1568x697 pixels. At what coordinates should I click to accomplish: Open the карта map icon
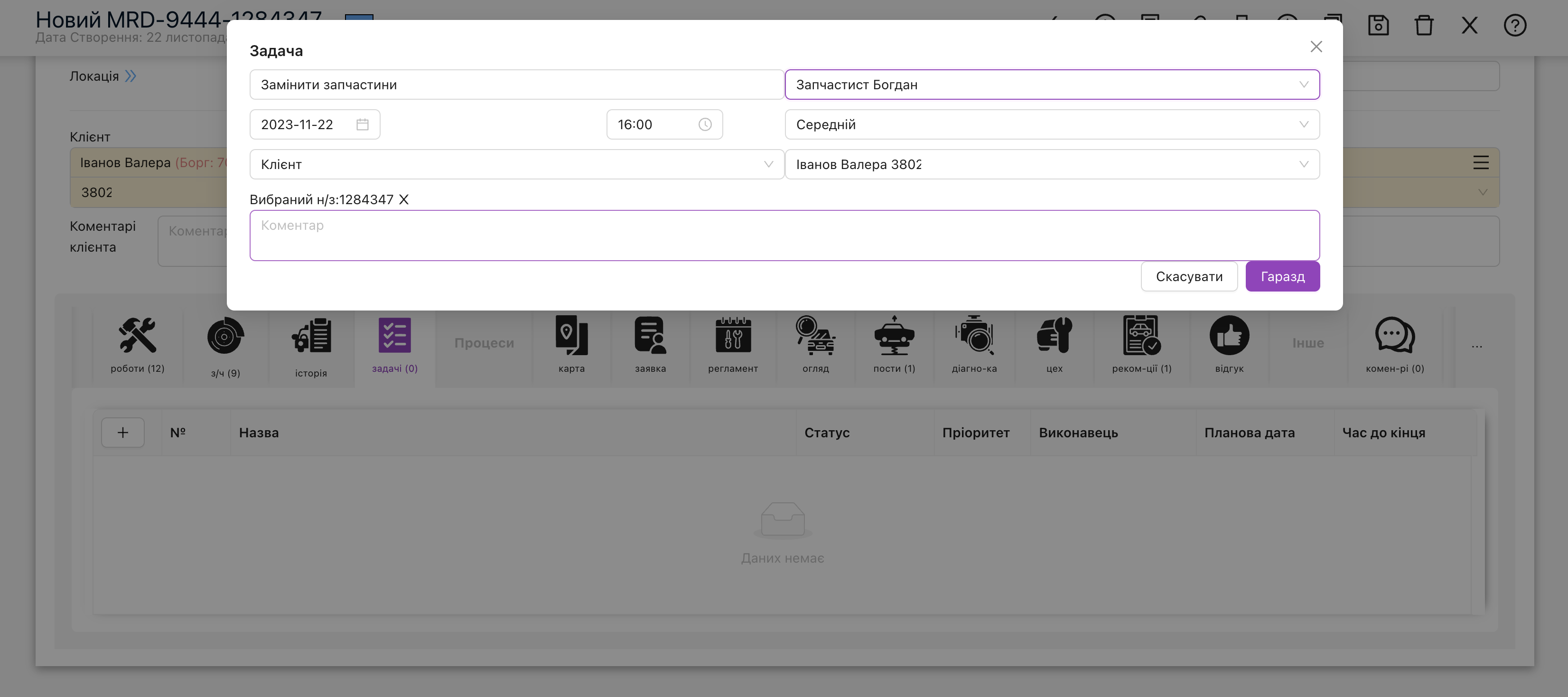[x=571, y=335]
